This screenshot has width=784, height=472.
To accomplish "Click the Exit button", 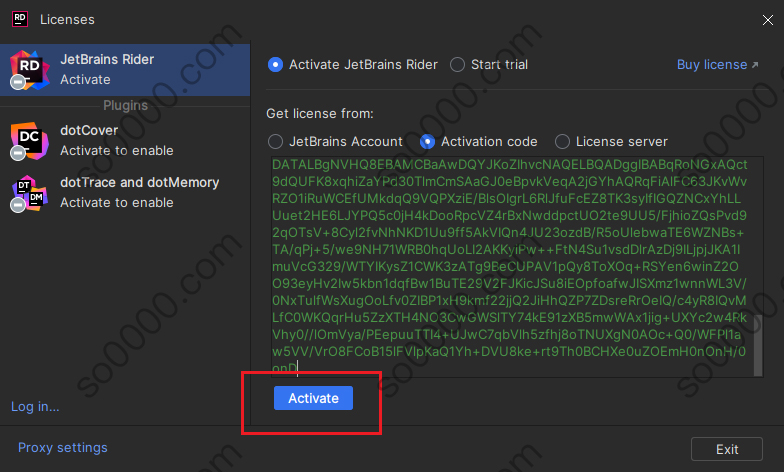I will click(x=726, y=450).
